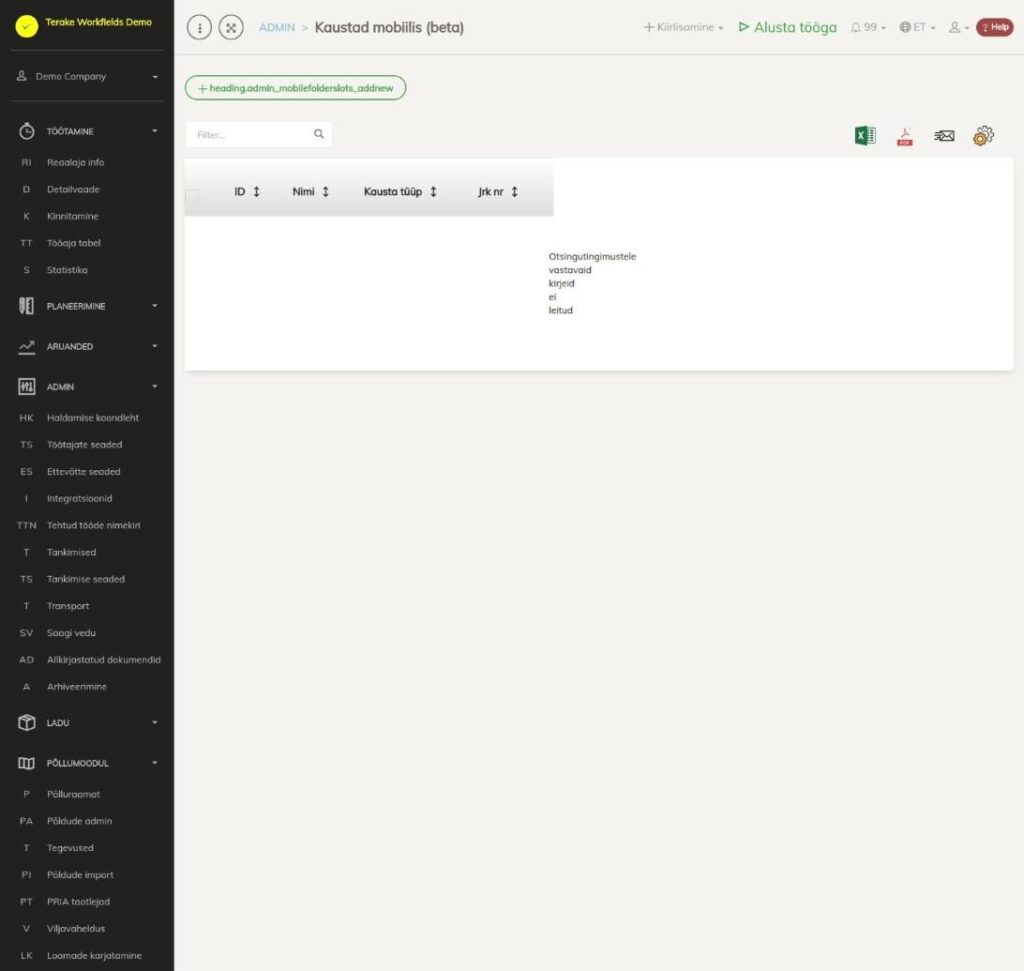The image size is (1024, 971).
Task: Open Ettevõtte seaded menu item
Action: (x=84, y=471)
